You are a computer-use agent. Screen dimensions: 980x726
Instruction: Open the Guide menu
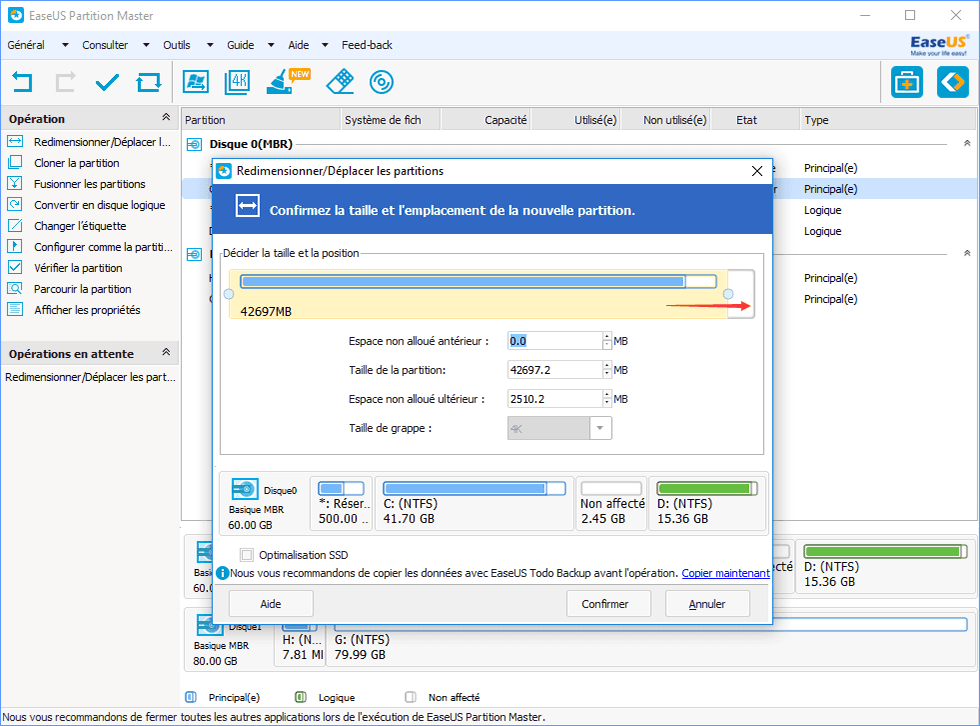coord(250,45)
